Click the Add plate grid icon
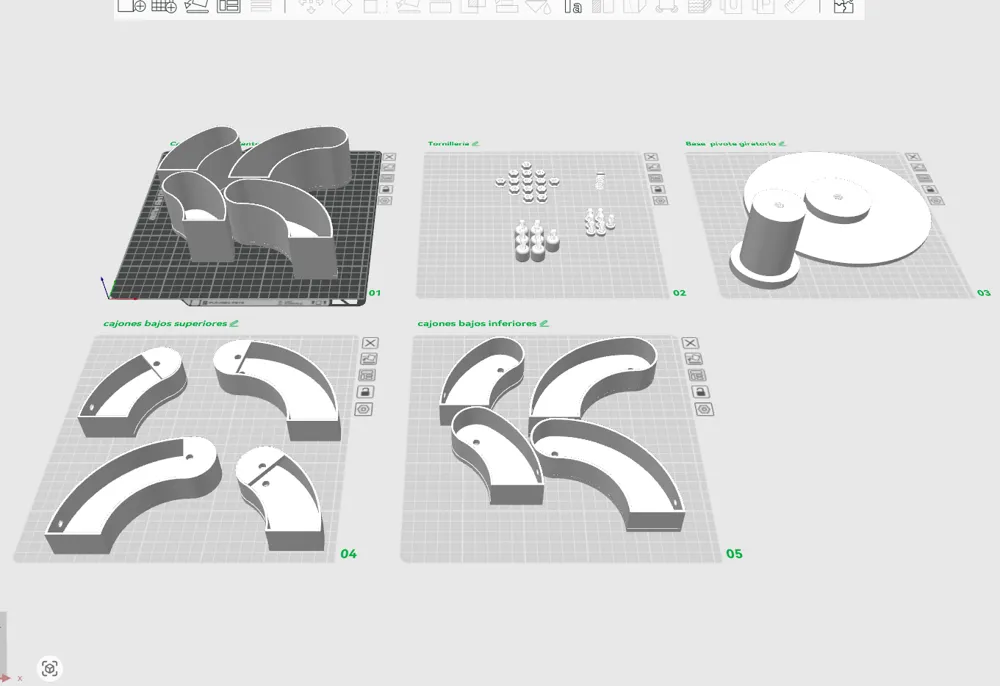The image size is (1000, 686). point(164,6)
